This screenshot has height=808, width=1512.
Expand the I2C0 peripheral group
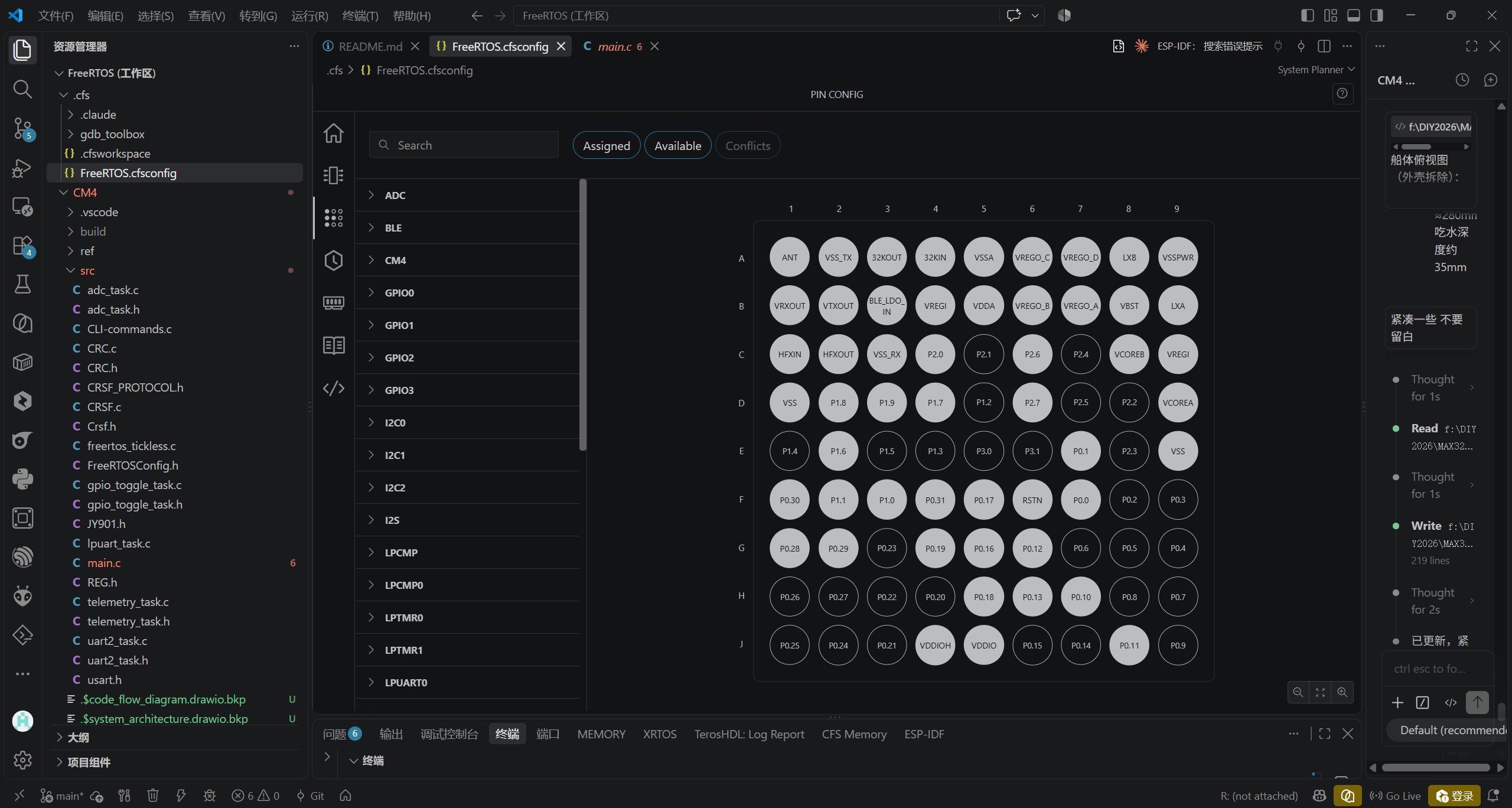click(x=468, y=422)
